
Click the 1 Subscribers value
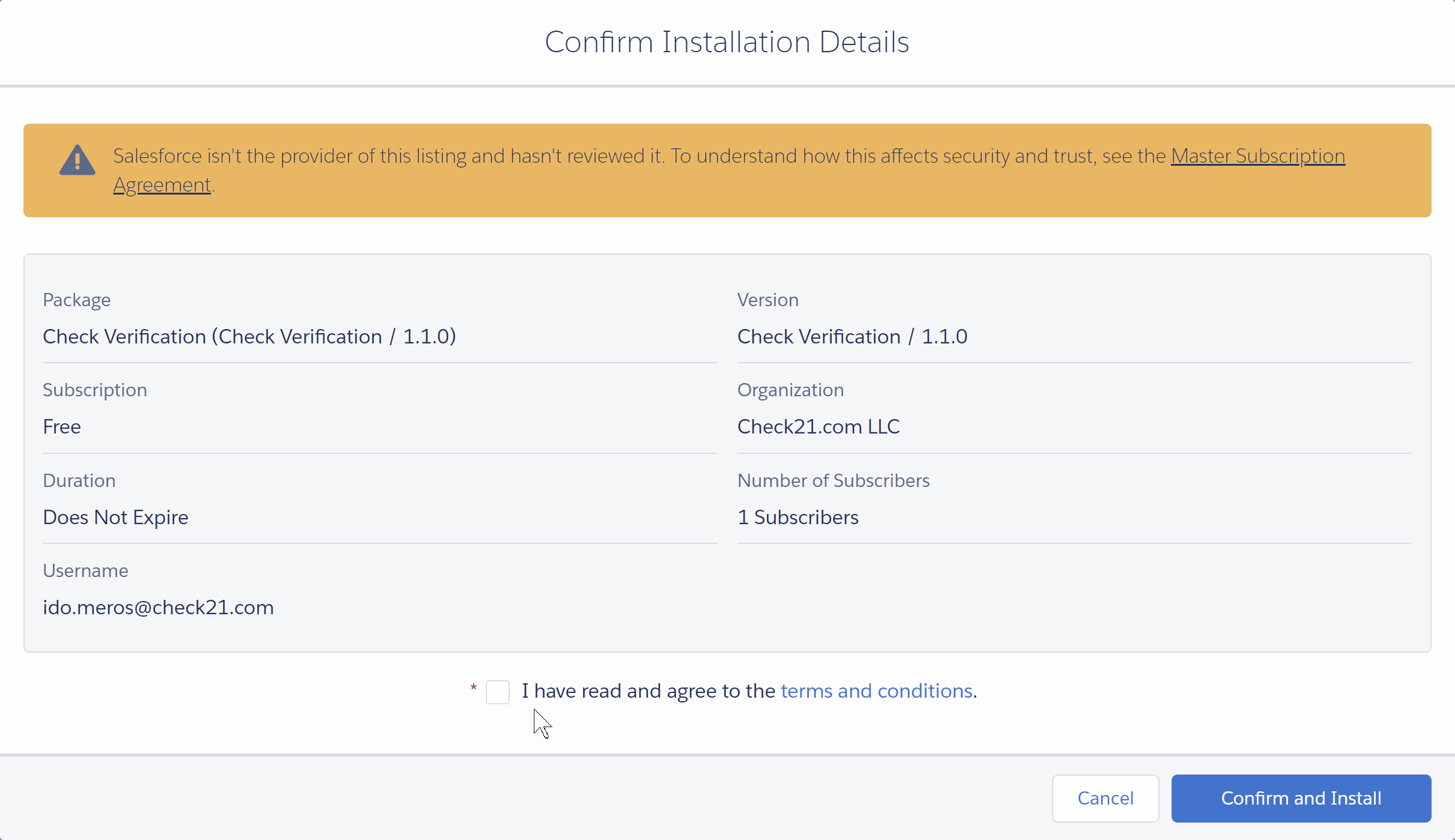point(797,518)
